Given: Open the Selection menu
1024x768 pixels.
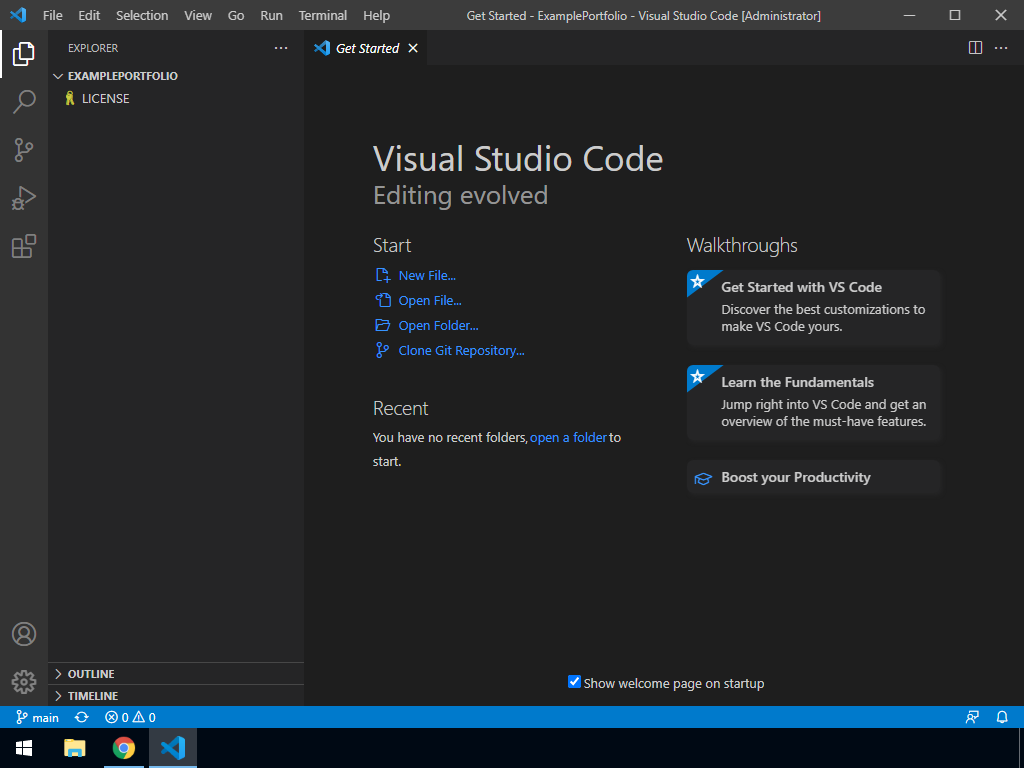Looking at the screenshot, I should 142,15.
